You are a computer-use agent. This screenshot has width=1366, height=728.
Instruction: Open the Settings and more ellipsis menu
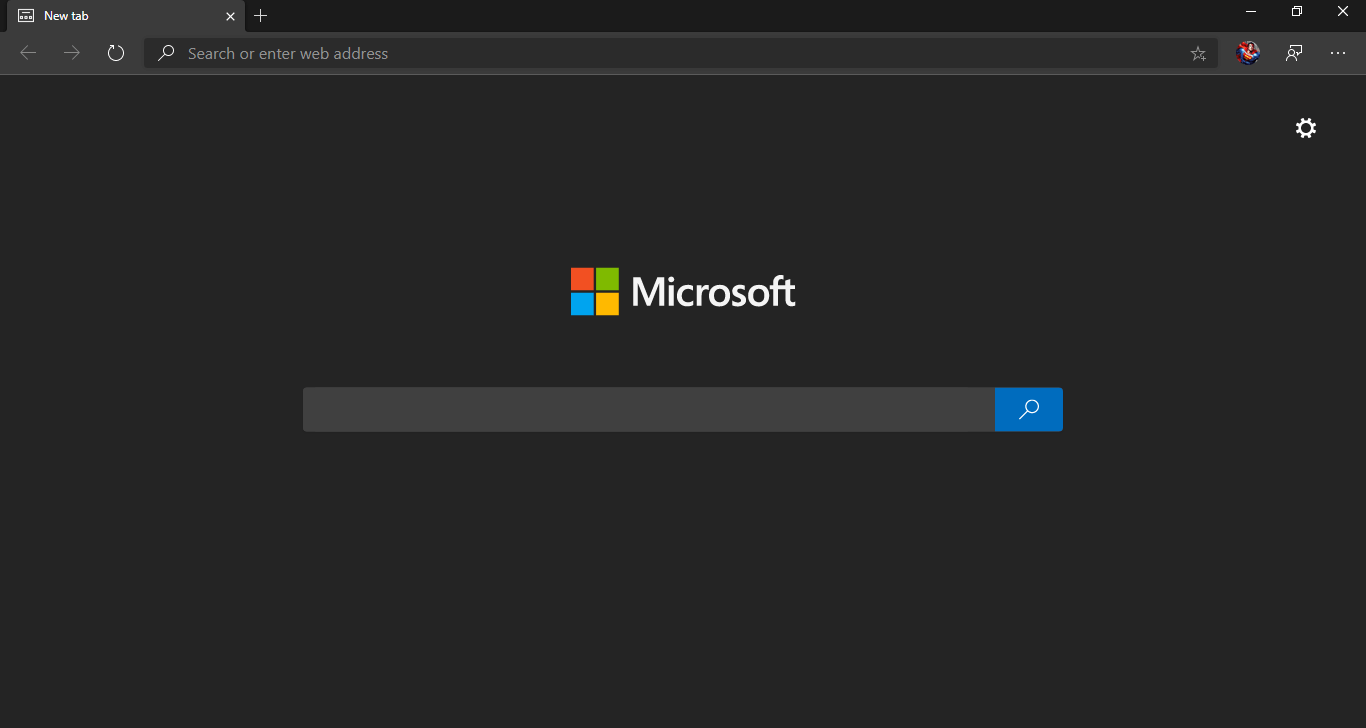tap(1338, 53)
